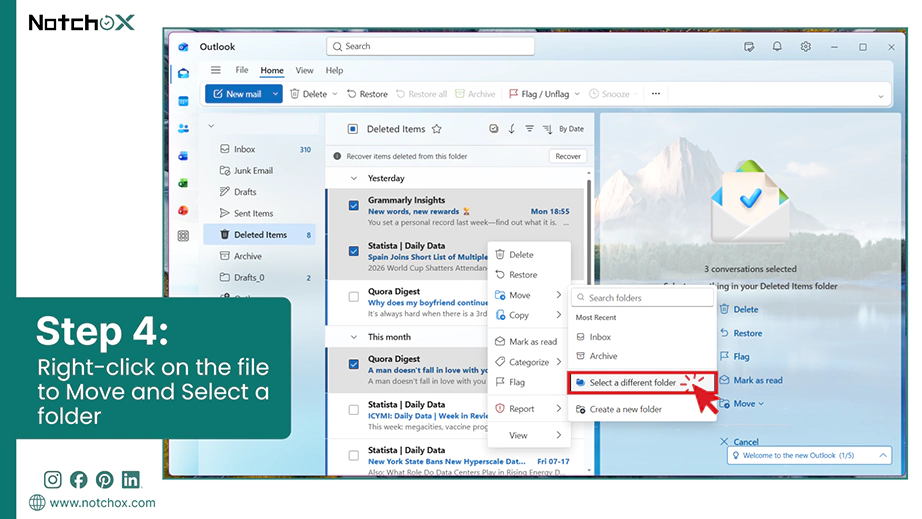The height and width of the screenshot is (519, 922).
Task: Click the Archive toolbar button
Action: tap(475, 94)
